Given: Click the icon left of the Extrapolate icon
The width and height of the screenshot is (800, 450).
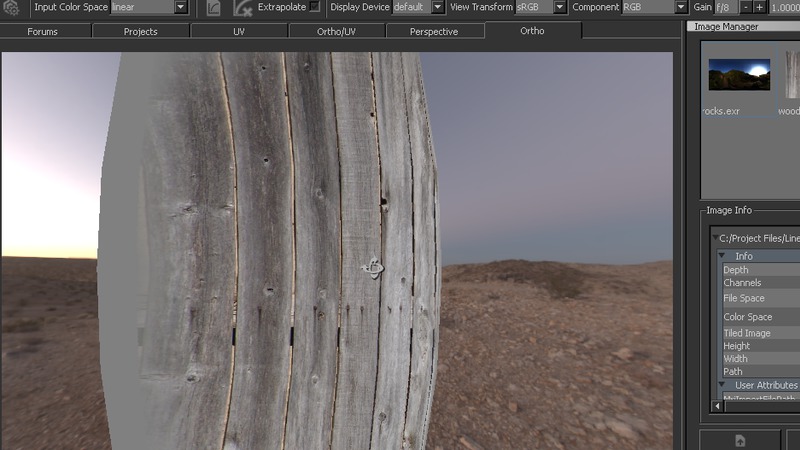Looking at the screenshot, I should [214, 7].
